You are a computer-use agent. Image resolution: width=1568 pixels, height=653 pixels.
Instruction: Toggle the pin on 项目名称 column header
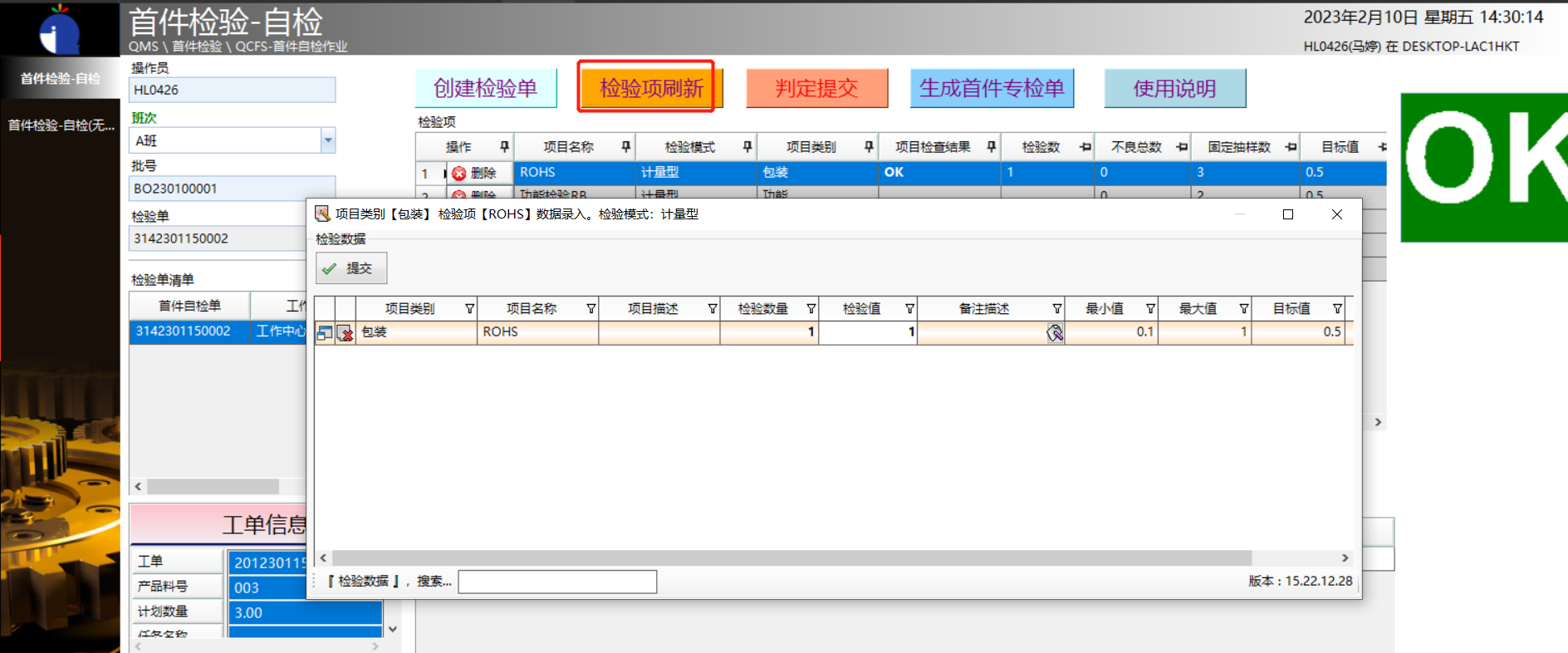pyautogui.click(x=625, y=147)
